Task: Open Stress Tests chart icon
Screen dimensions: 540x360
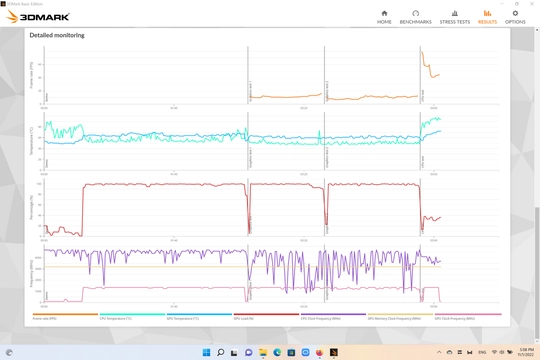Action: click(455, 13)
